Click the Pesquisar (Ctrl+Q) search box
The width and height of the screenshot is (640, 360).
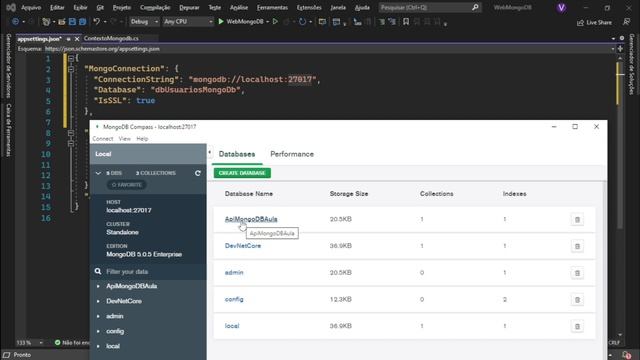pos(429,7)
